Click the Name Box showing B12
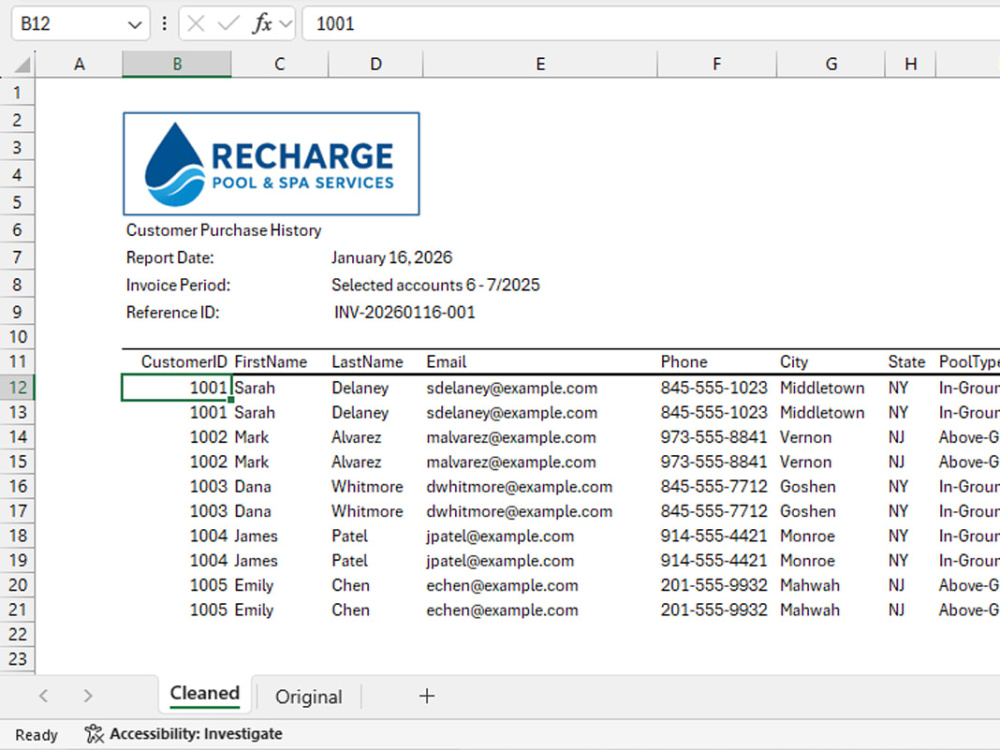 coord(80,24)
